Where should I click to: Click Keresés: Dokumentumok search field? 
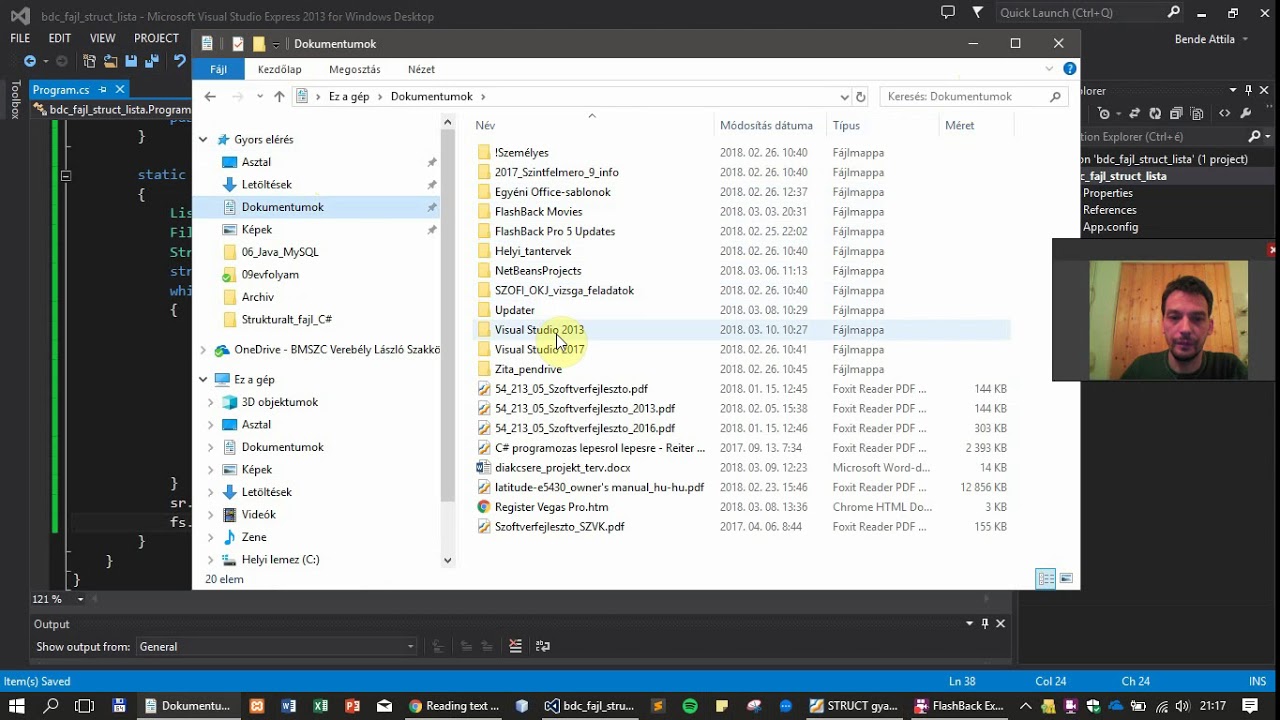click(x=972, y=97)
